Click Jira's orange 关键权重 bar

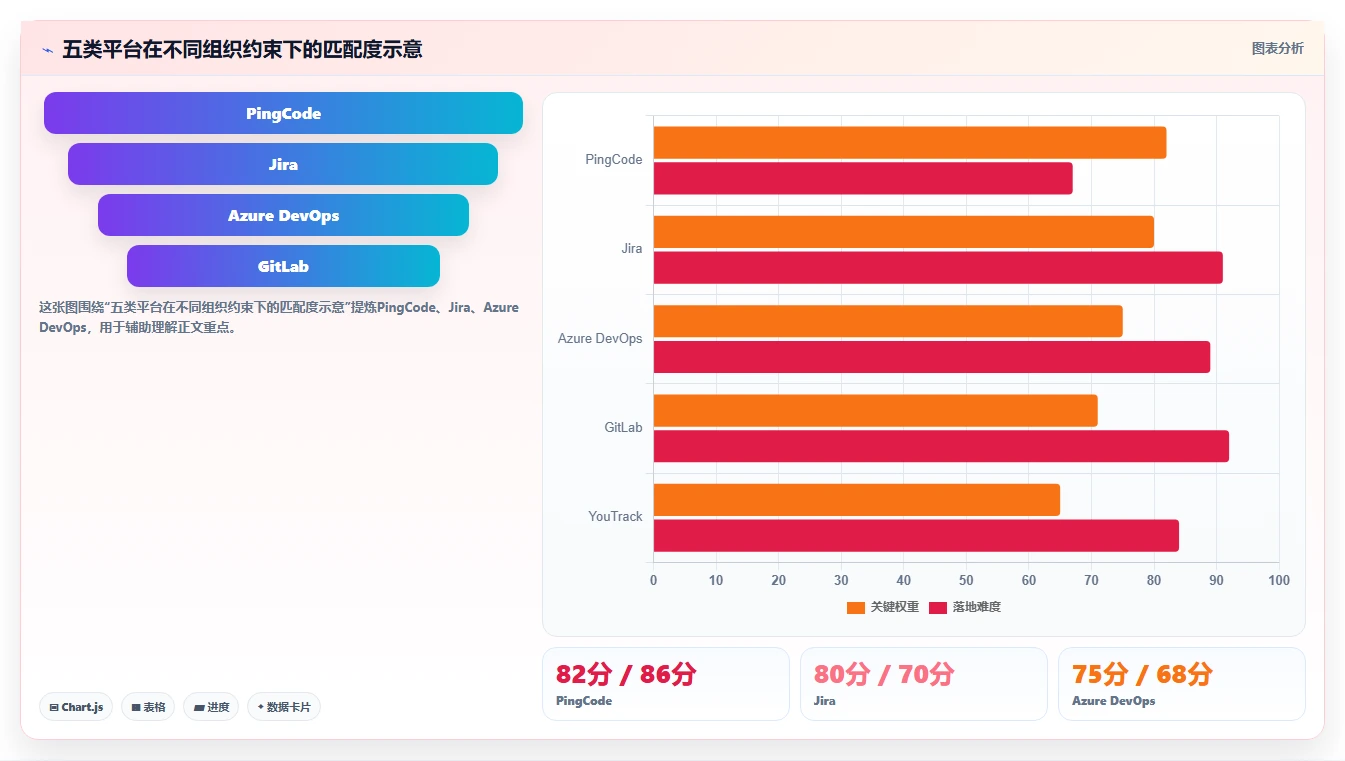[x=904, y=232]
